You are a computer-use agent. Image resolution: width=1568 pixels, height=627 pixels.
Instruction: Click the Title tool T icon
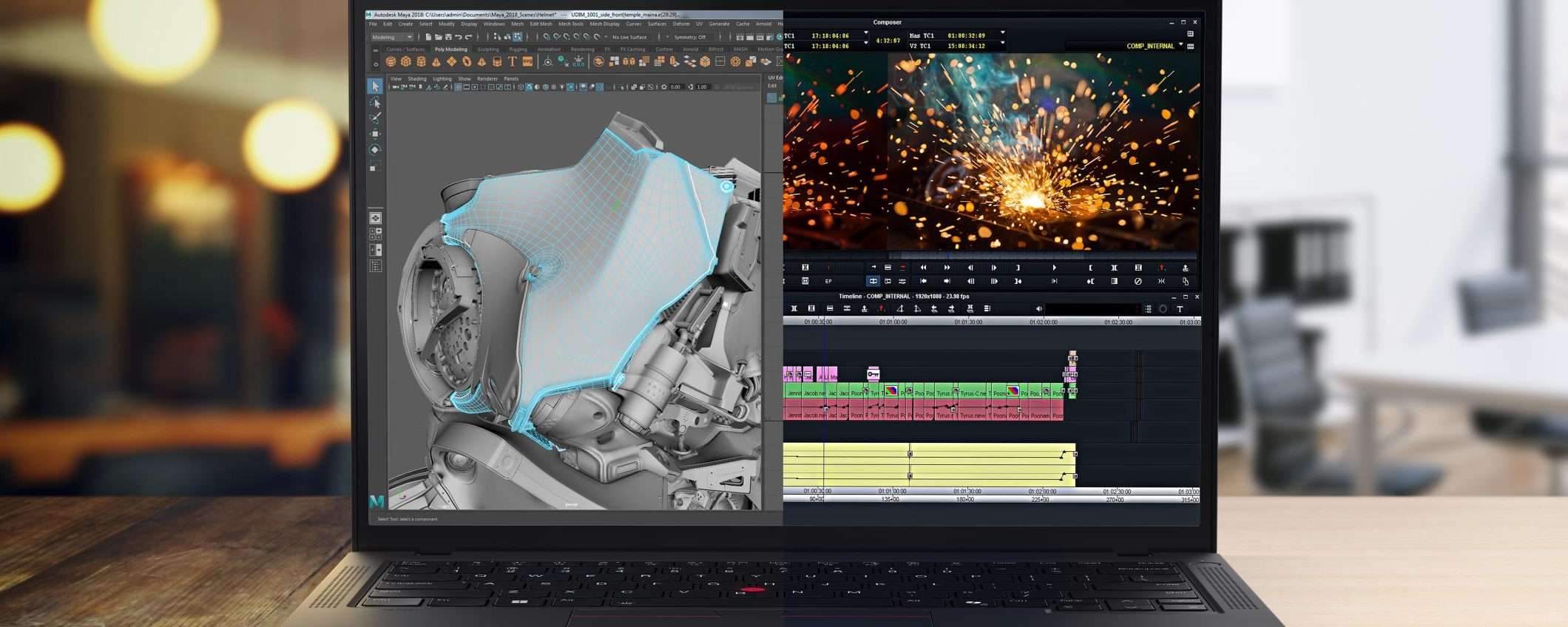click(1180, 309)
